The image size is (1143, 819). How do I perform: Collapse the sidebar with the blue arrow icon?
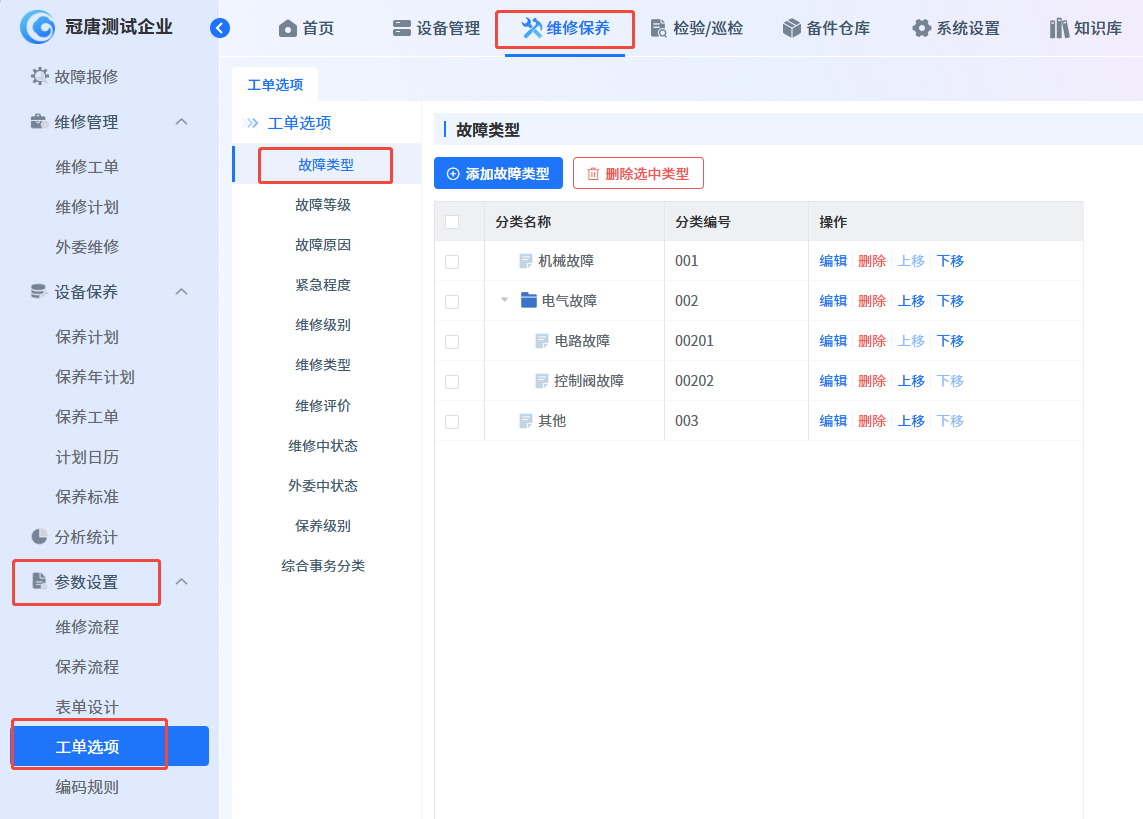pos(220,28)
